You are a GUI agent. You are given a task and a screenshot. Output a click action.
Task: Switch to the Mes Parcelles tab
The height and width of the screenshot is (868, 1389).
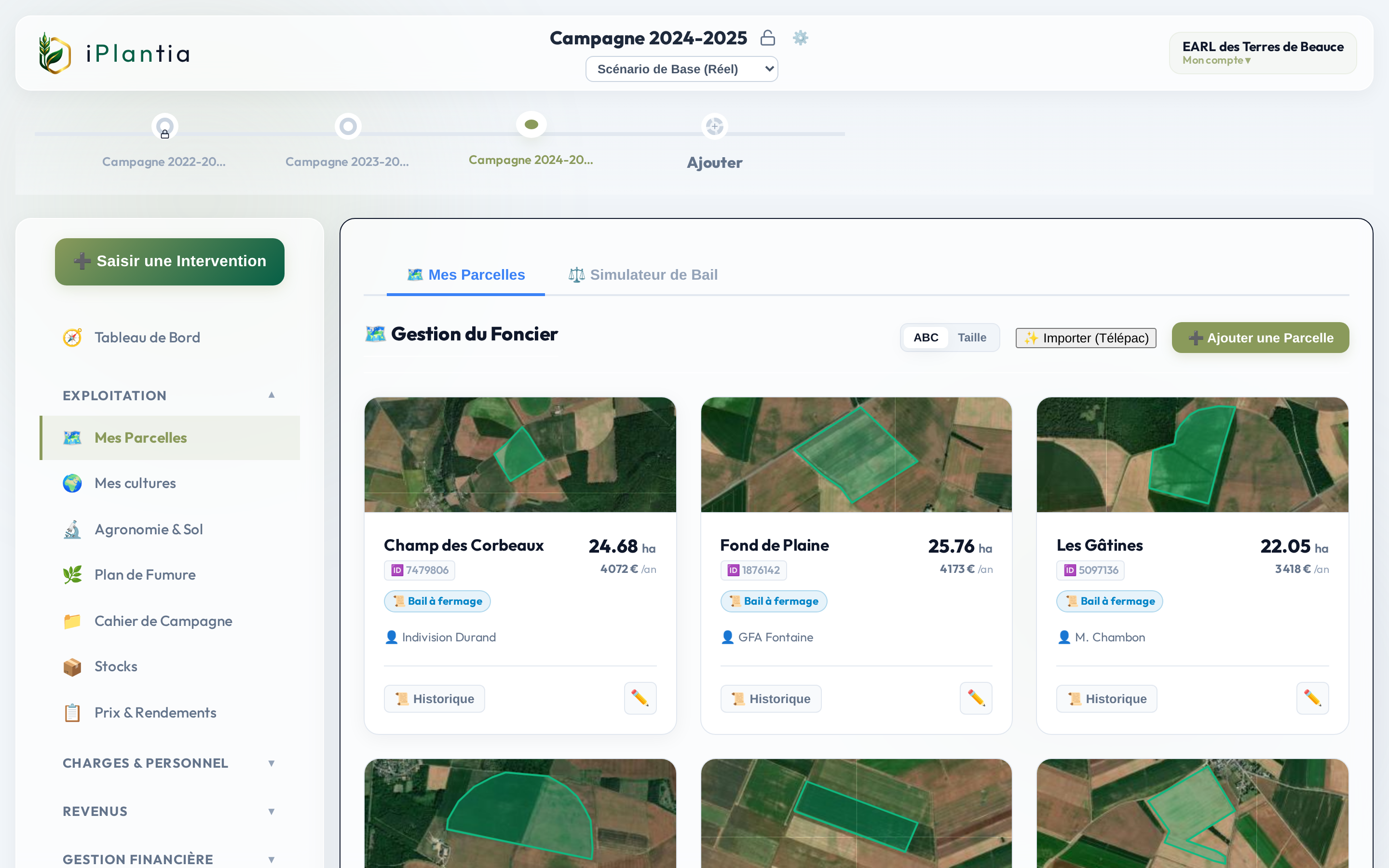(x=466, y=275)
